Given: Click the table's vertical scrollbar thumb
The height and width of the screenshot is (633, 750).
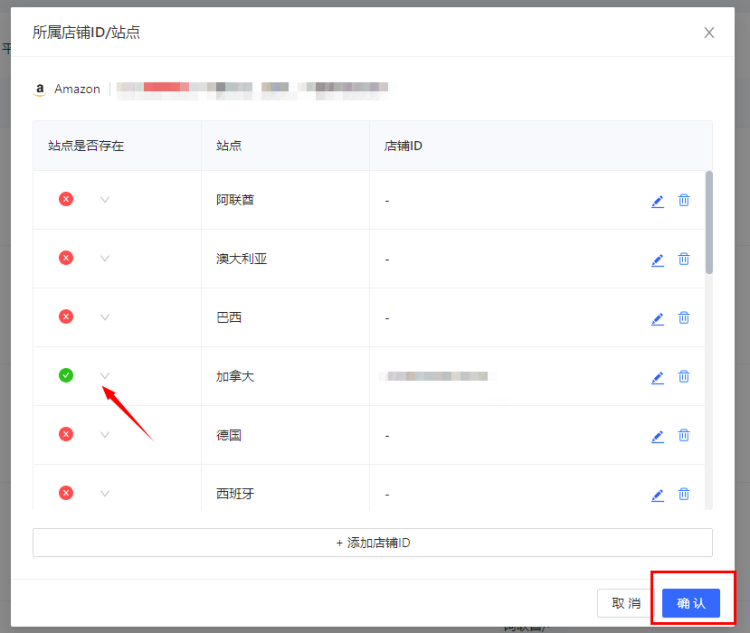Looking at the screenshot, I should (709, 222).
